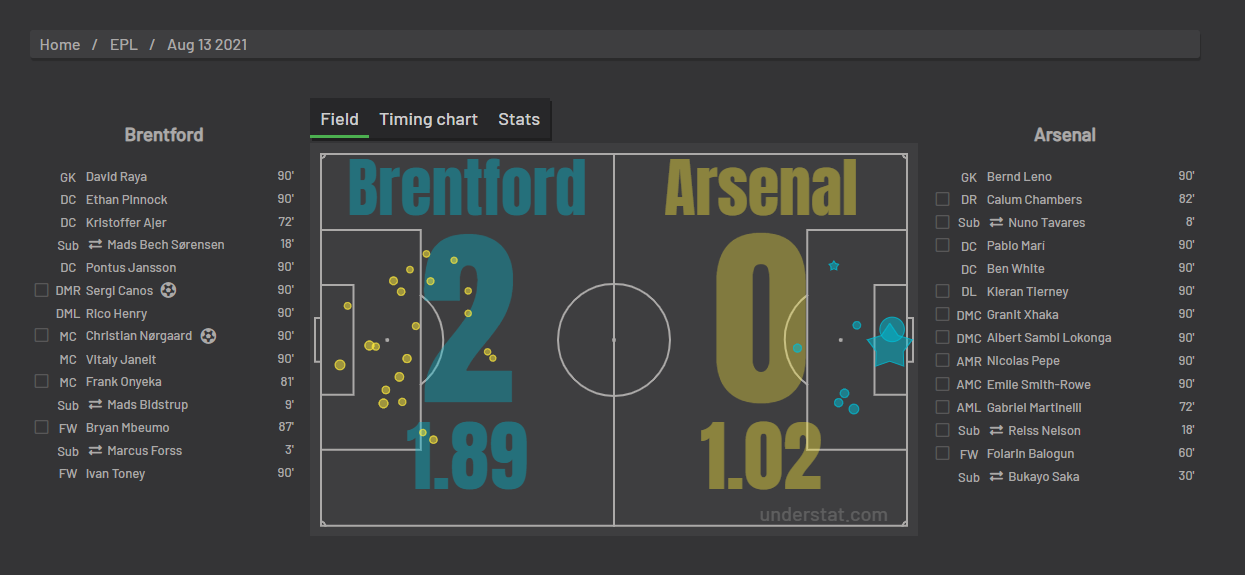Open Ivan Toney's player link
This screenshot has height=575, width=1245.
pyautogui.click(x=115, y=474)
